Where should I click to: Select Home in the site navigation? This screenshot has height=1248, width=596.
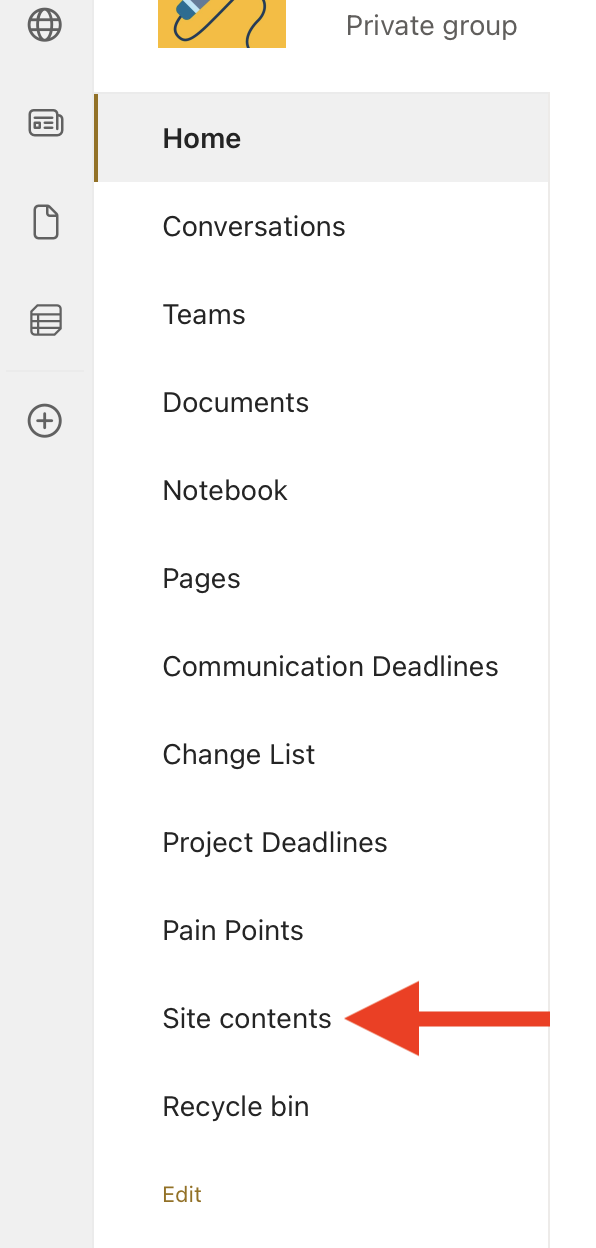(x=201, y=138)
